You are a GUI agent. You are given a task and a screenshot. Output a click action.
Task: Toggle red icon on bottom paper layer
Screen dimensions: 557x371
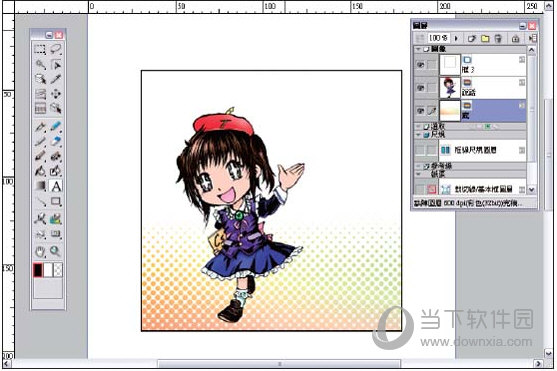(x=432, y=189)
